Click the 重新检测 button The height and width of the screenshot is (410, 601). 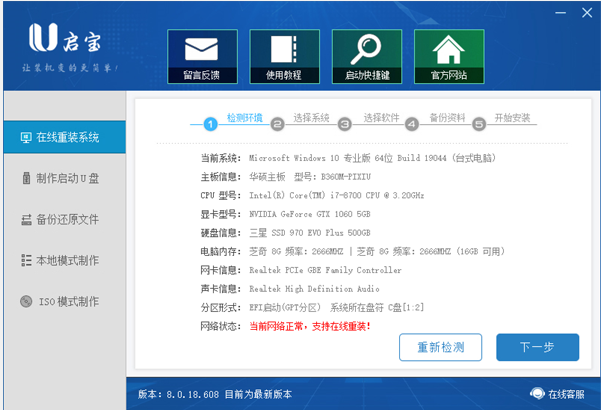[440, 347]
